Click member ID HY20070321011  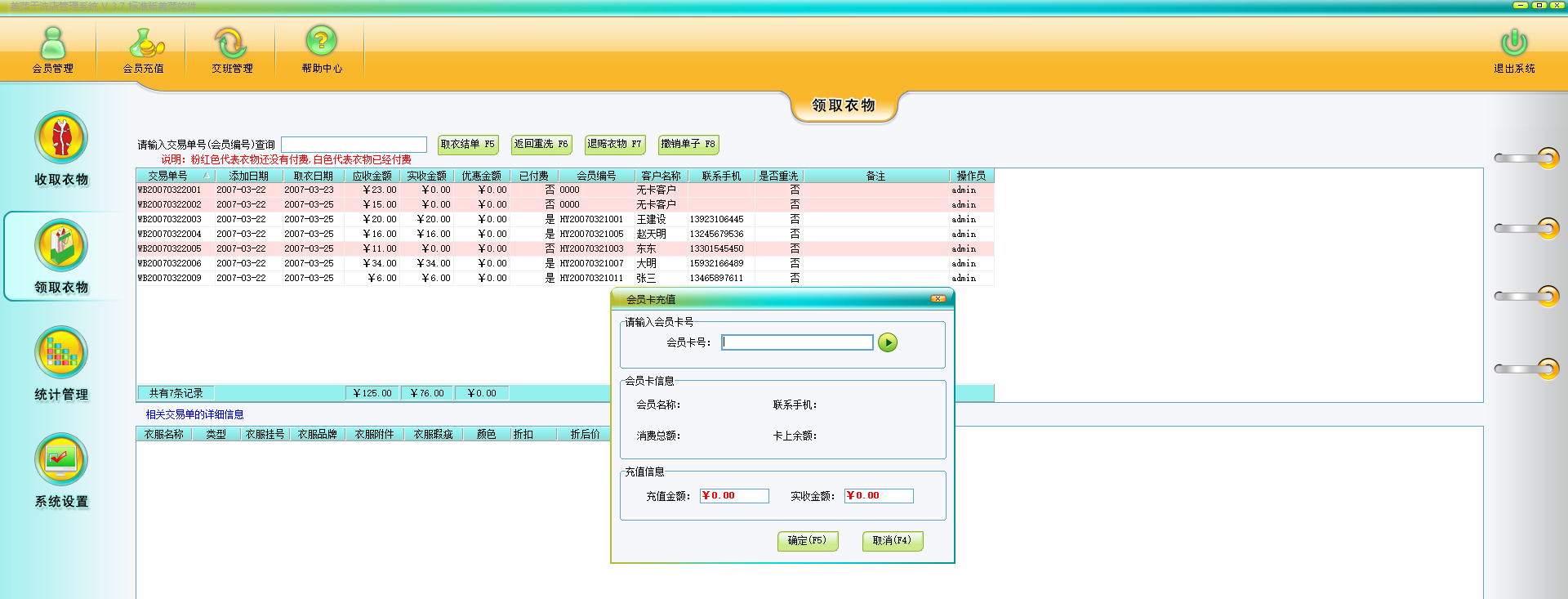click(592, 278)
